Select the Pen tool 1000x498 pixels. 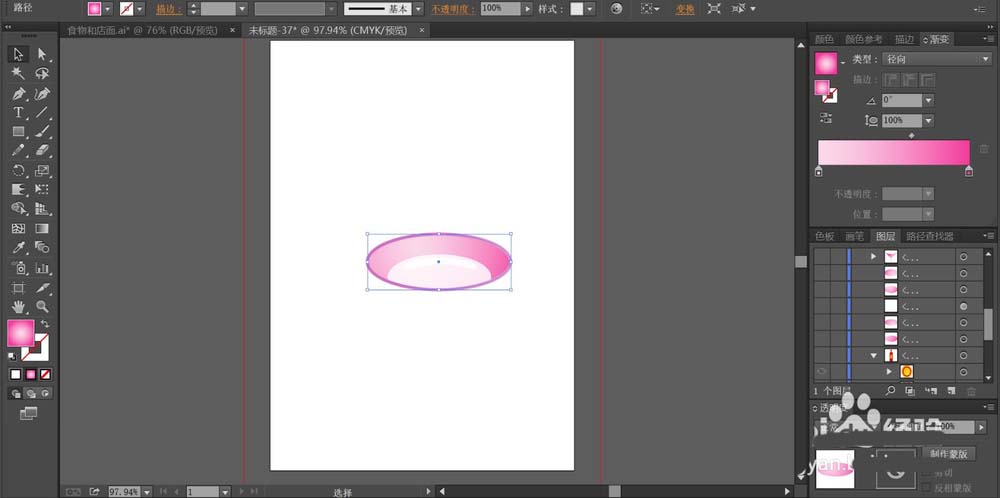click(18, 94)
